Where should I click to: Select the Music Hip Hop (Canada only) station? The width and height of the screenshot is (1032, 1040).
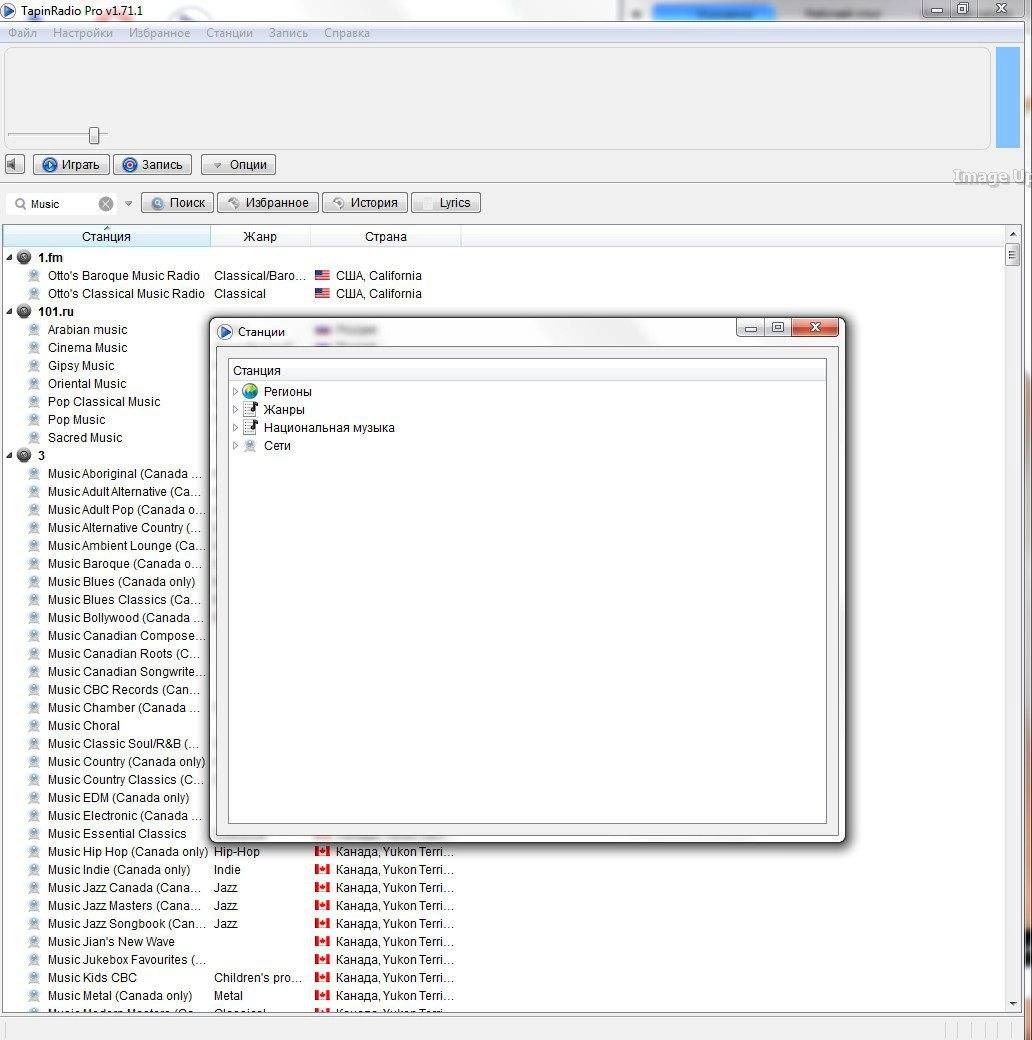128,852
